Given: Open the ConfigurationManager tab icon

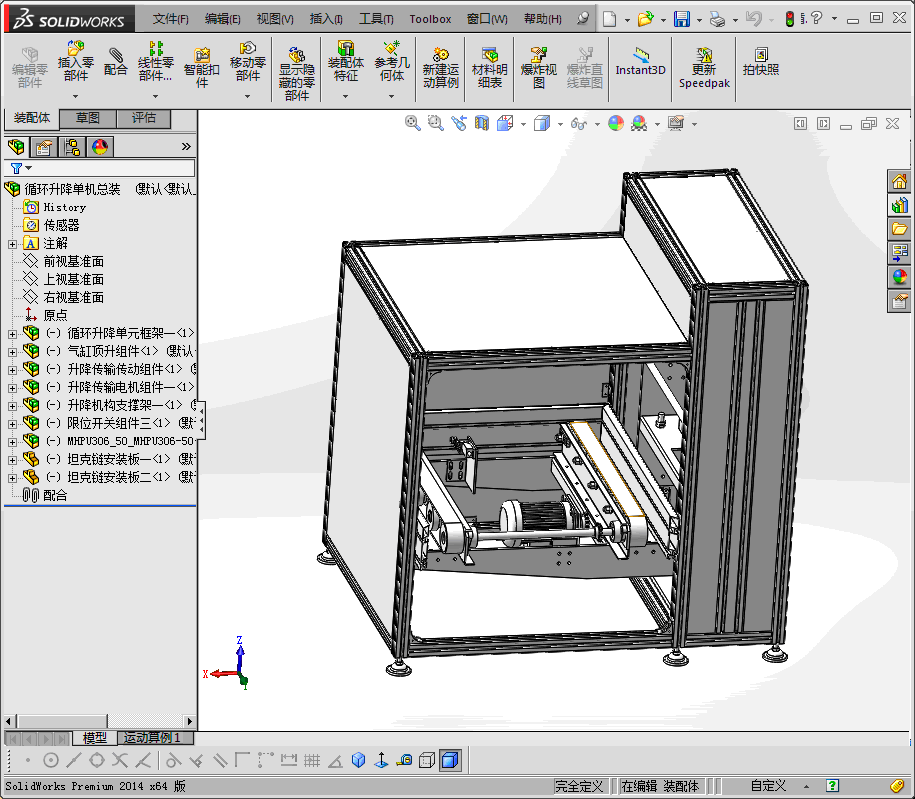Looking at the screenshot, I should click(x=72, y=147).
